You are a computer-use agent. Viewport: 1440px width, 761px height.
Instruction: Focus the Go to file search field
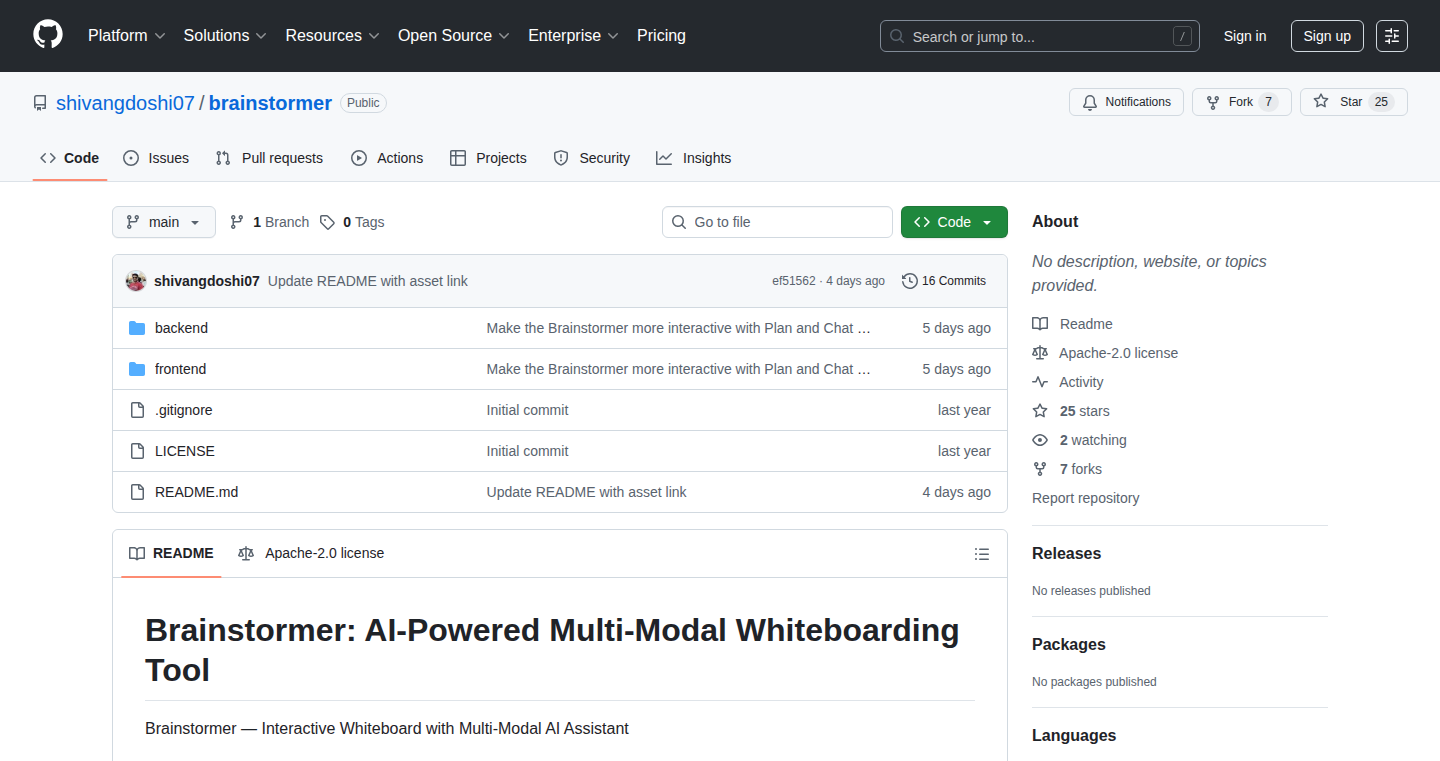pos(777,222)
